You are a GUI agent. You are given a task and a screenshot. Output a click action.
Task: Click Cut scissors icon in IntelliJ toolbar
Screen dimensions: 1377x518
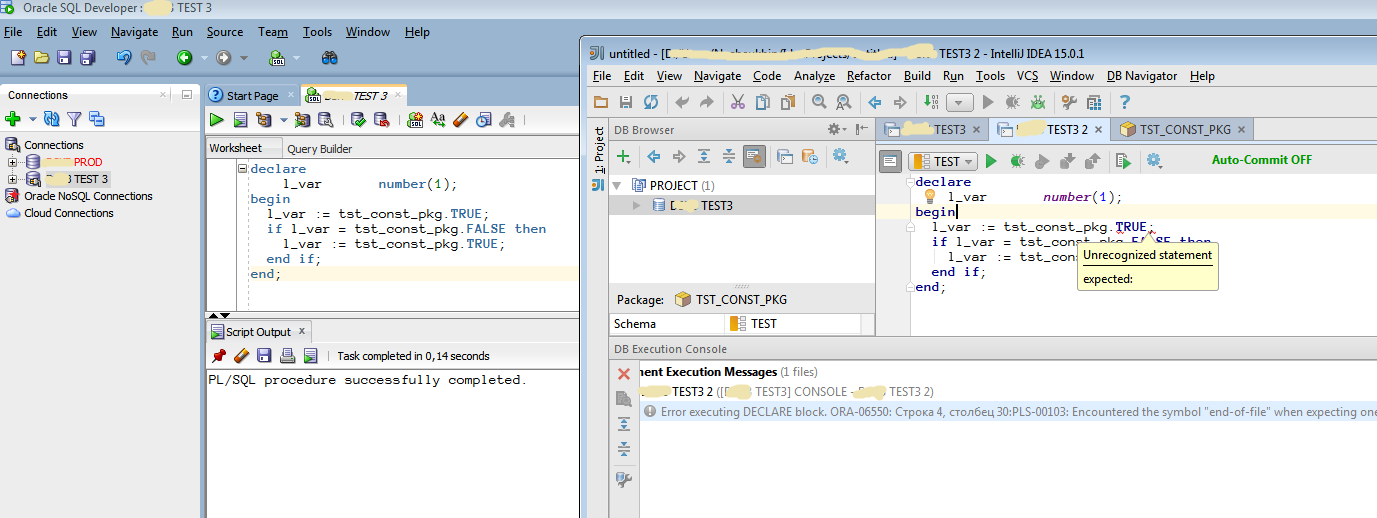click(x=737, y=102)
